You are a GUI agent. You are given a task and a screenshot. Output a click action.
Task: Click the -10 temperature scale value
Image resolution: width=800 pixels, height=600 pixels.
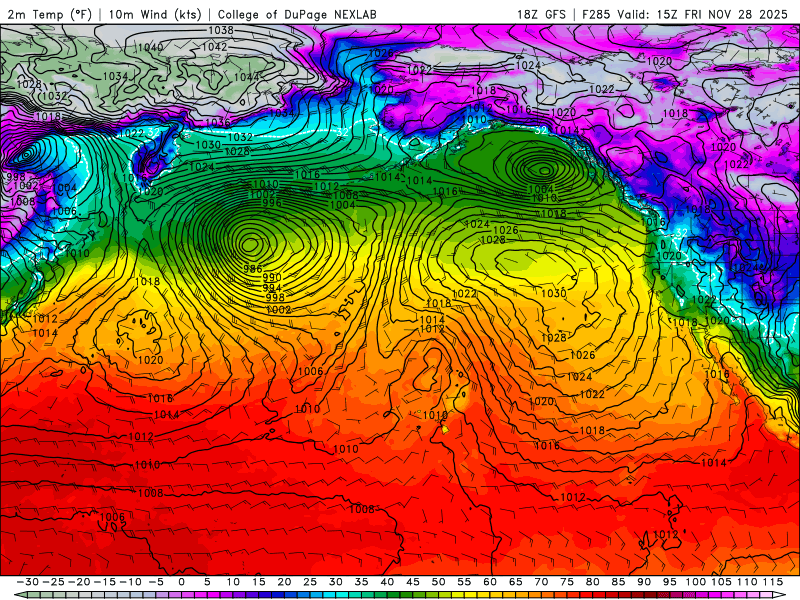click(x=130, y=582)
